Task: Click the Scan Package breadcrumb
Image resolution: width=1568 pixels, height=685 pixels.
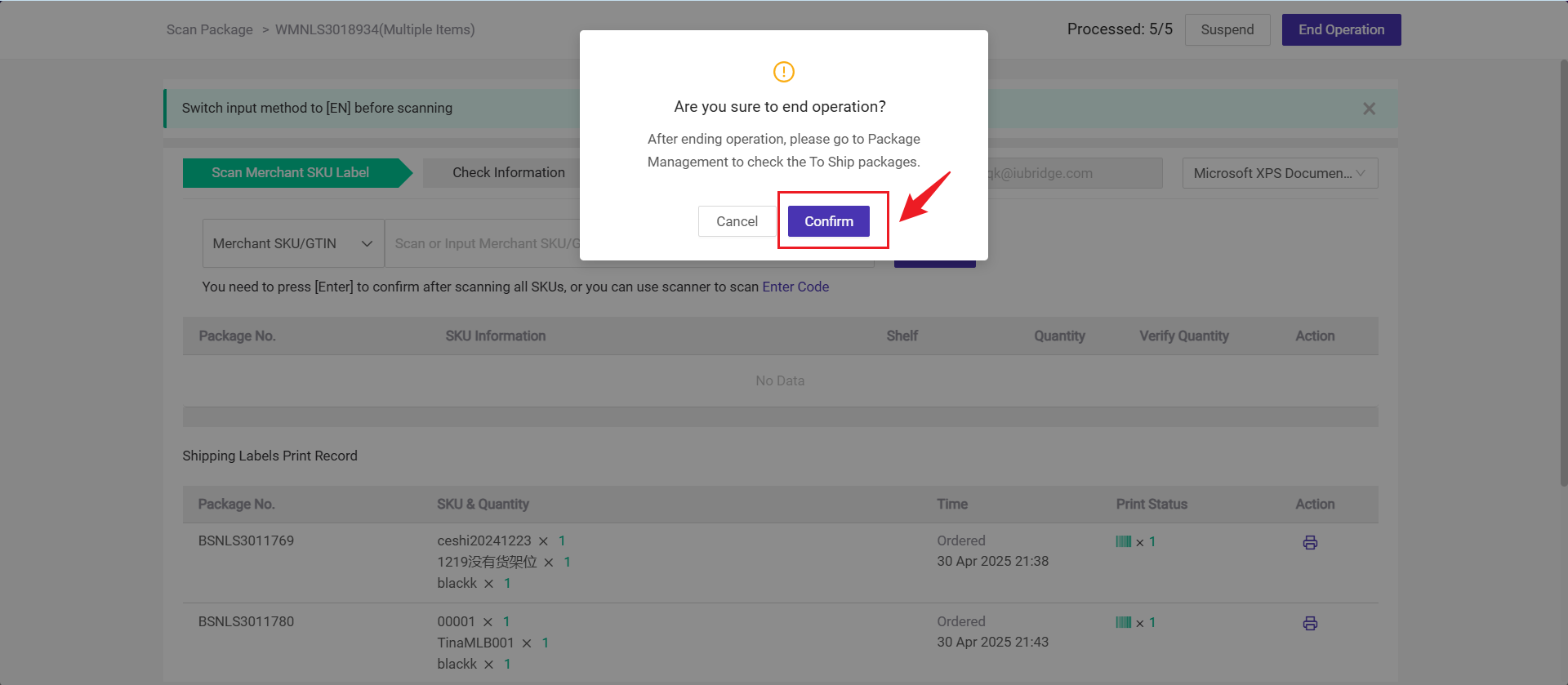Action: pyautogui.click(x=210, y=29)
